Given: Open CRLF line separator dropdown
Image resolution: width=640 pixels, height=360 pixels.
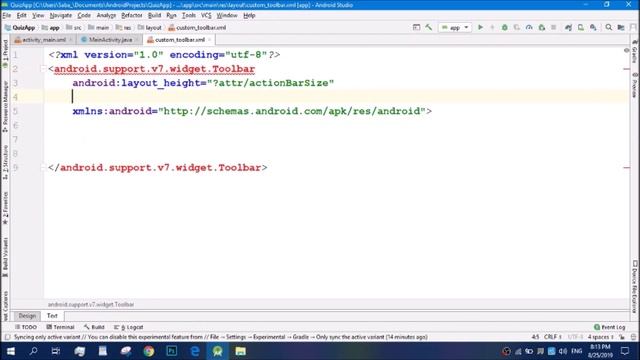Looking at the screenshot, I should tap(553, 337).
